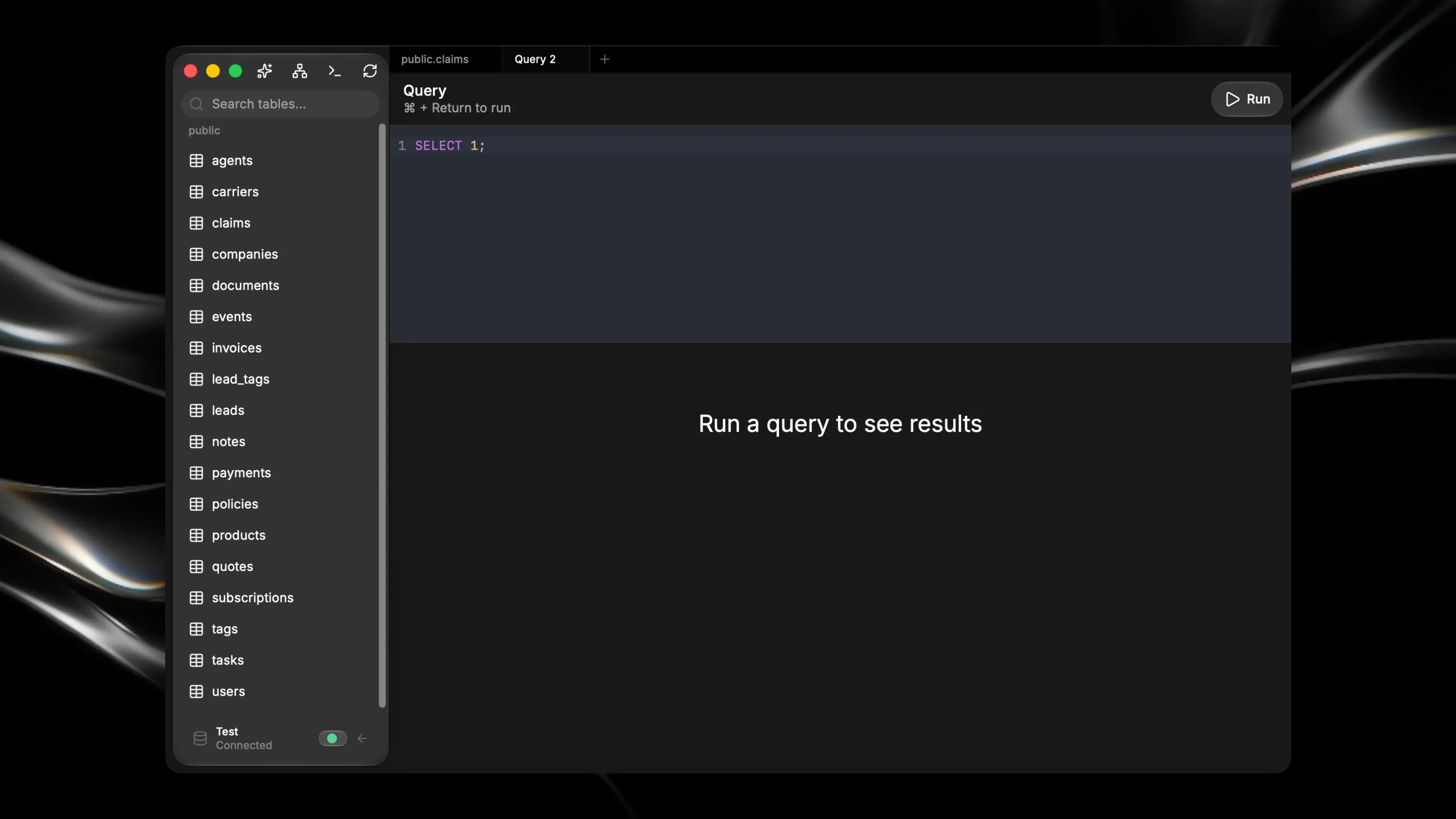Click the magnifier icon in search box
Viewport: 1456px width, 819px height.
pos(196,104)
